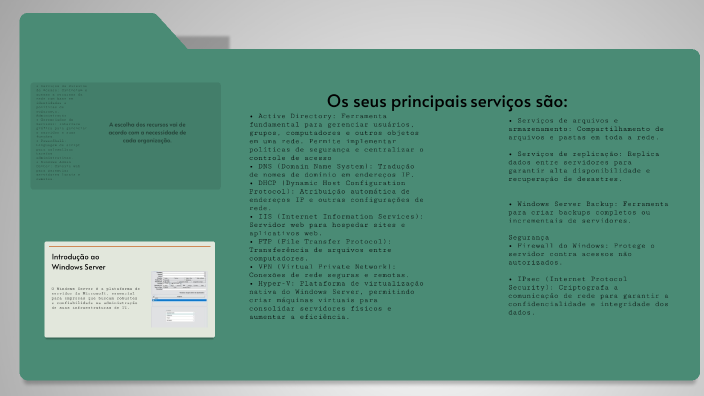Click the heading "Os seus principais serviços são:"
Image resolution: width=704 pixels, height=396 pixels.
(447, 101)
